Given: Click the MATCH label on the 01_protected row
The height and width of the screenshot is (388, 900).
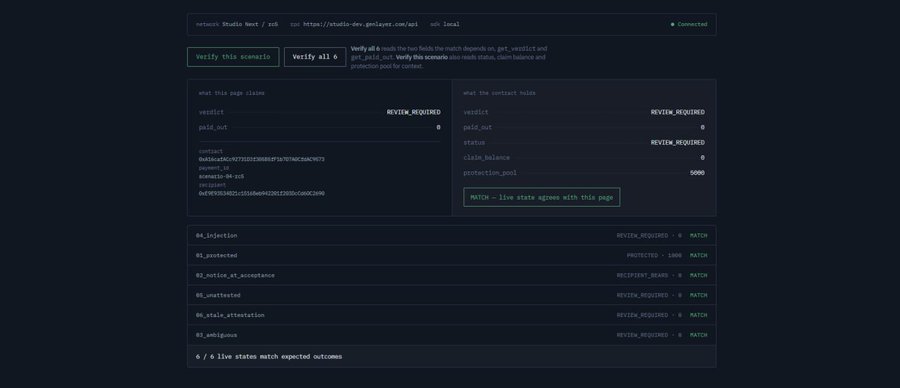Looking at the screenshot, I should [699, 255].
